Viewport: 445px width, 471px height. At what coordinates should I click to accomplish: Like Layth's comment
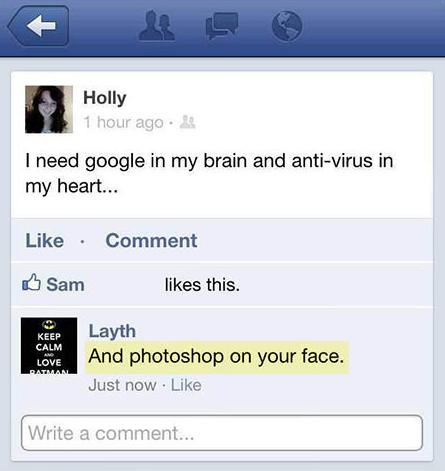click(x=186, y=385)
